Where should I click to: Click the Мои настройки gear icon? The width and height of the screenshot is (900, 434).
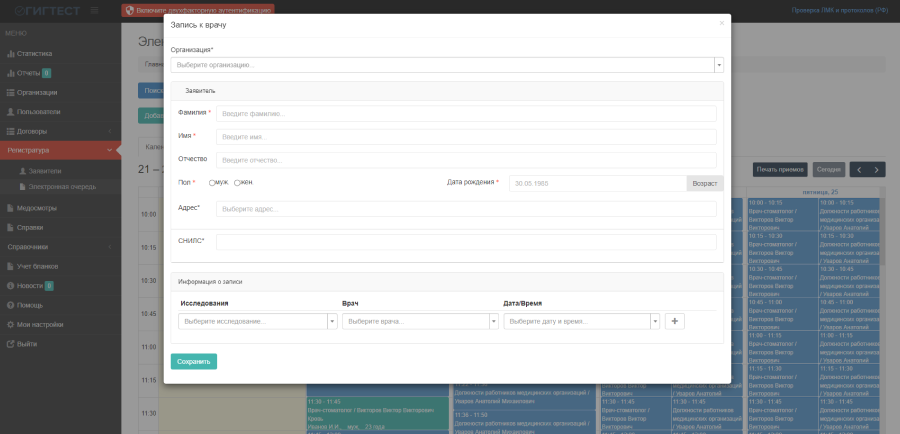[10, 324]
